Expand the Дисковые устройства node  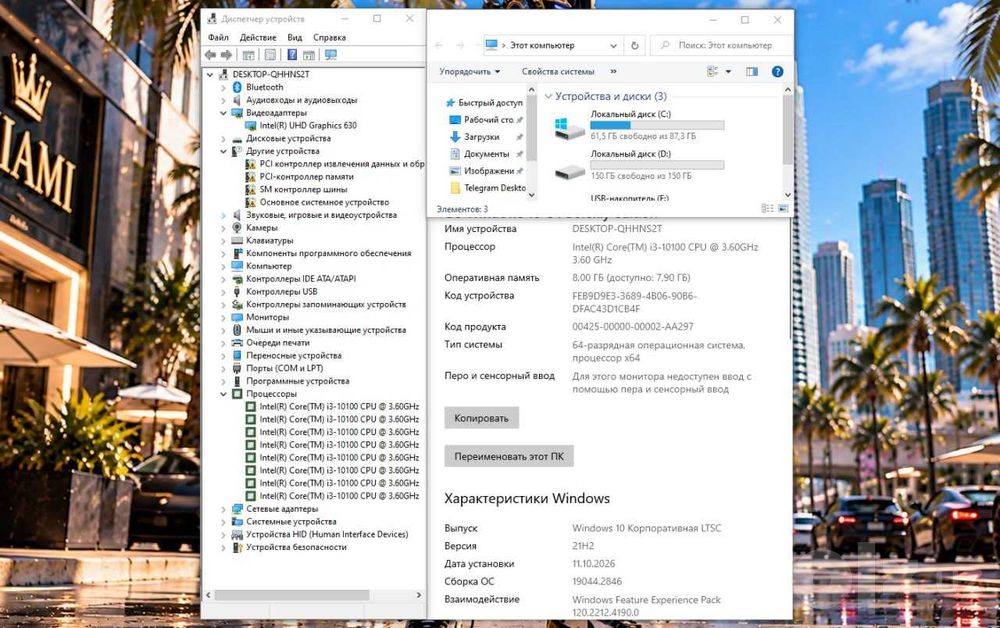[223, 138]
